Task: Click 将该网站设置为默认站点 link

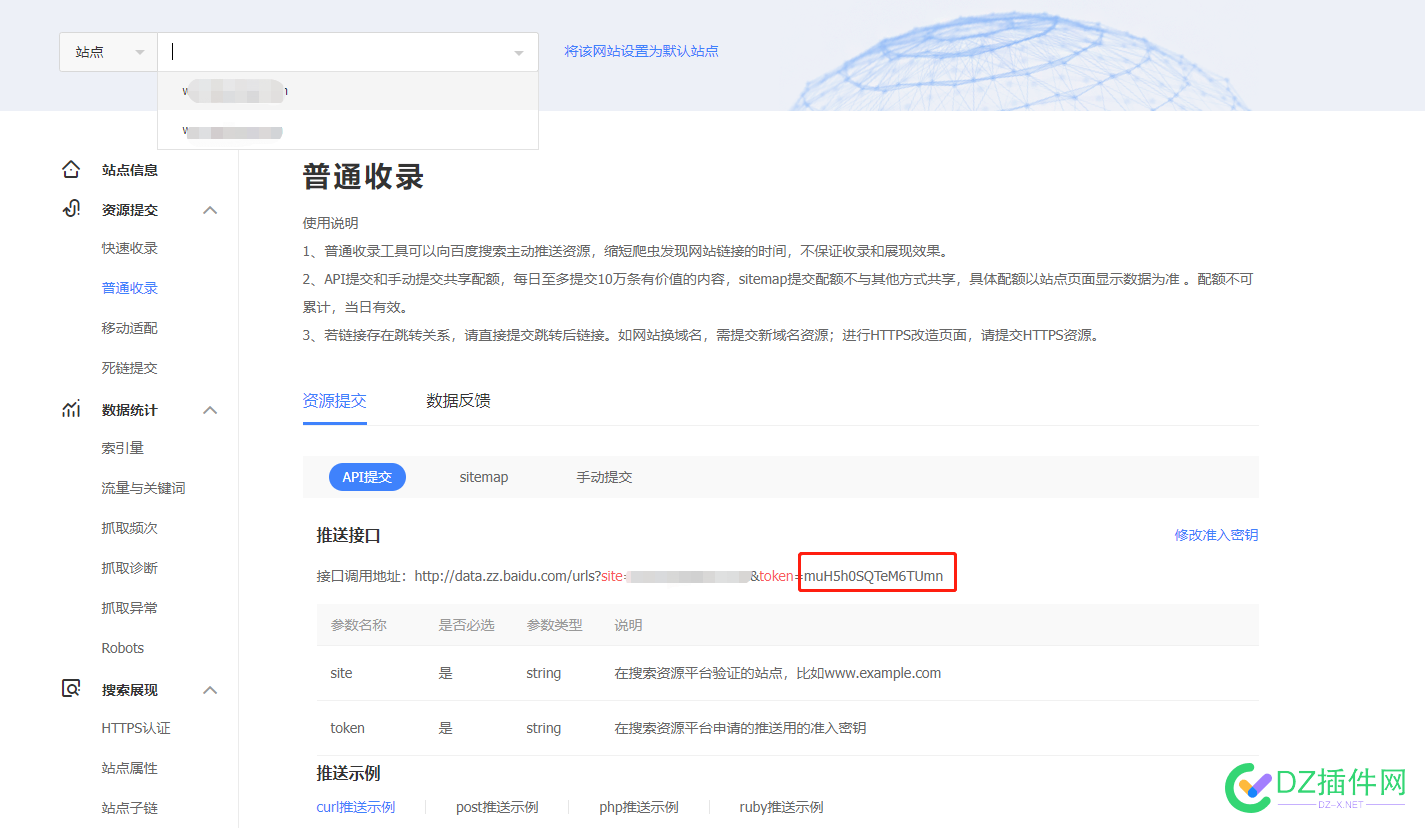Action: (x=641, y=51)
